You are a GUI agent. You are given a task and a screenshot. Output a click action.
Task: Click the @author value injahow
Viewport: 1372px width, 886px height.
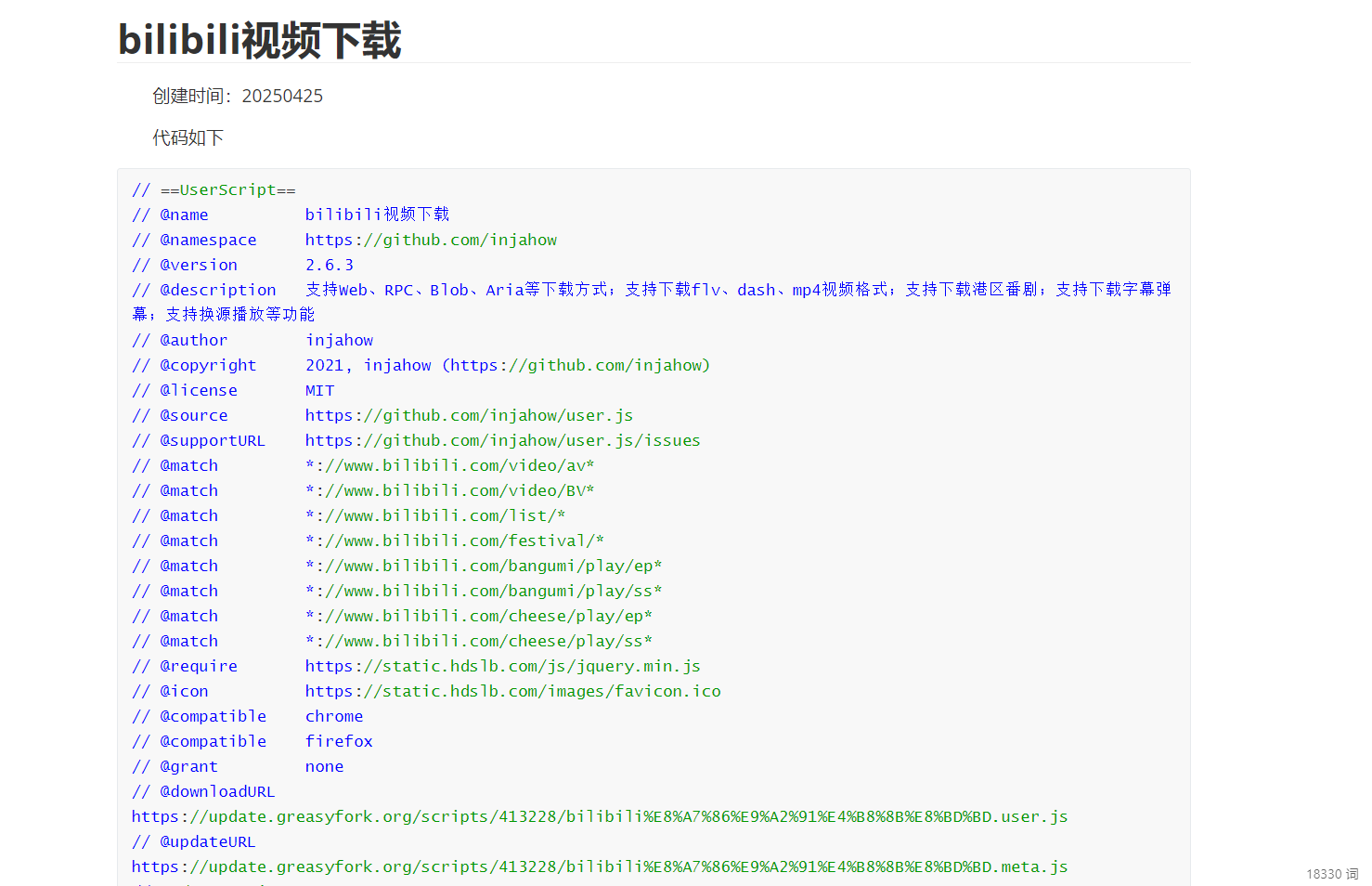pyautogui.click(x=339, y=340)
